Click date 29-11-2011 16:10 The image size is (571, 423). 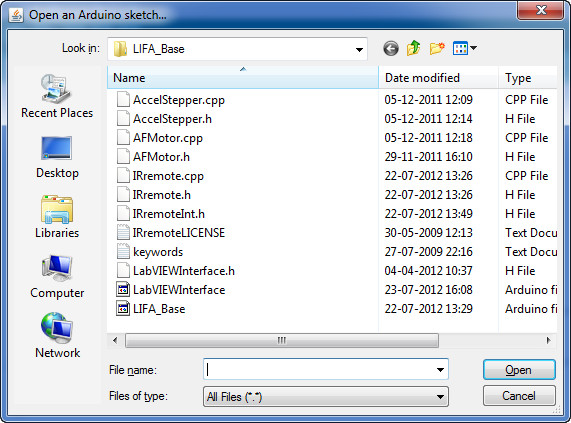429,157
